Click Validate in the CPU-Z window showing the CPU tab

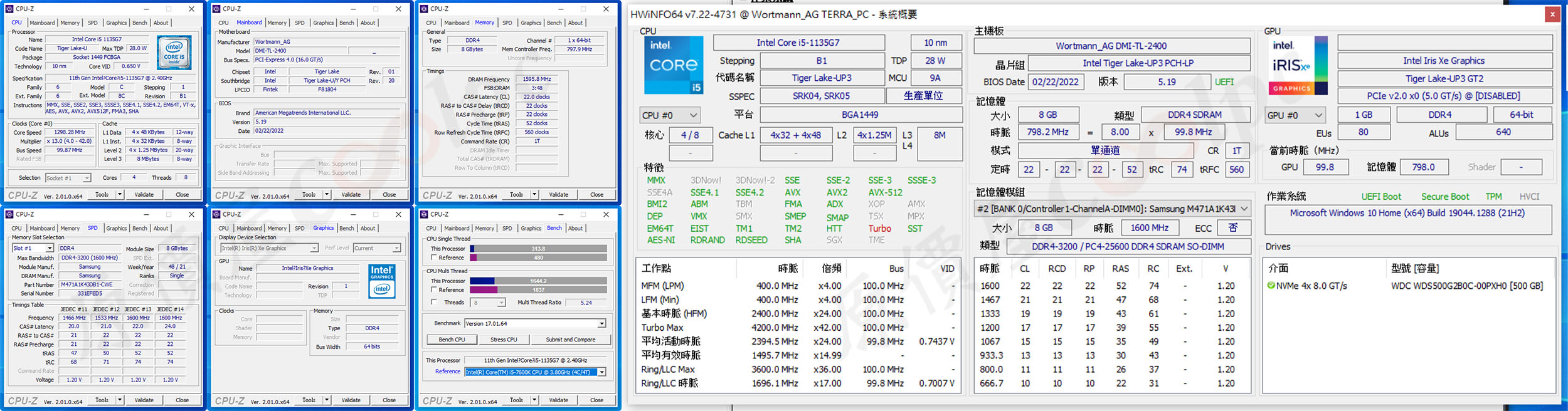(144, 194)
